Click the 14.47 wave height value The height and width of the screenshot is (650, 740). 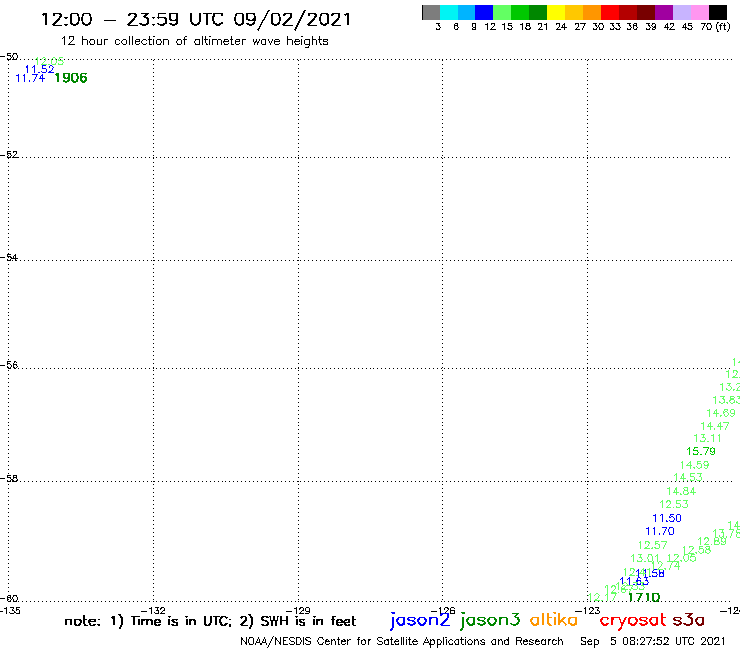click(715, 426)
